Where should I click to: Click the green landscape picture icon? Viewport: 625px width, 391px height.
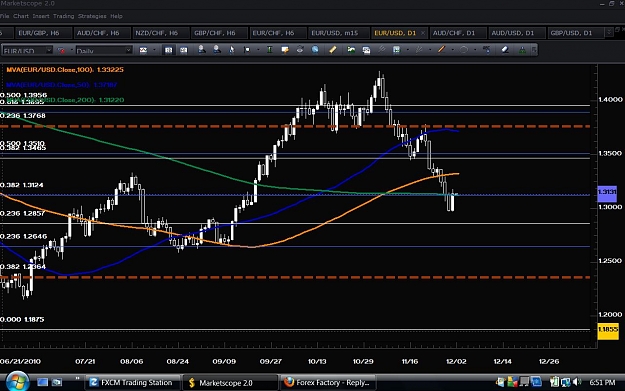[351, 49]
